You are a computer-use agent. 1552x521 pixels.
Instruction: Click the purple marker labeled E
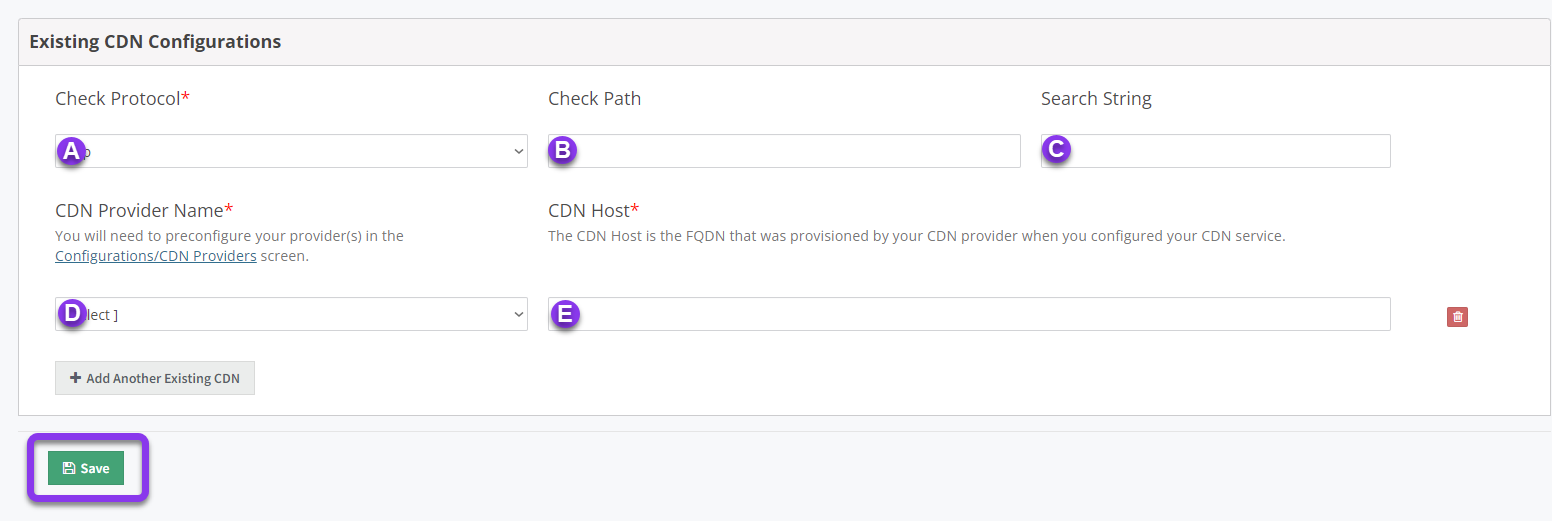[565, 314]
